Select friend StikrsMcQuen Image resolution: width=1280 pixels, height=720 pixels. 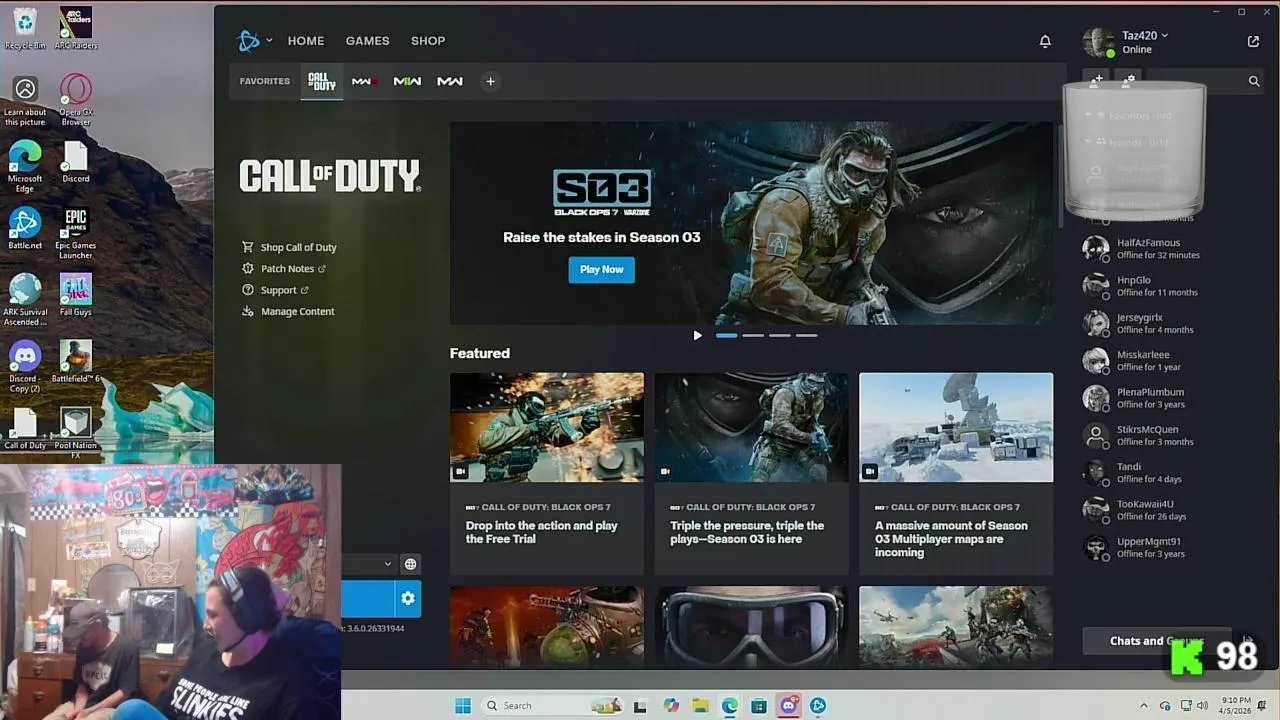pos(1166,435)
